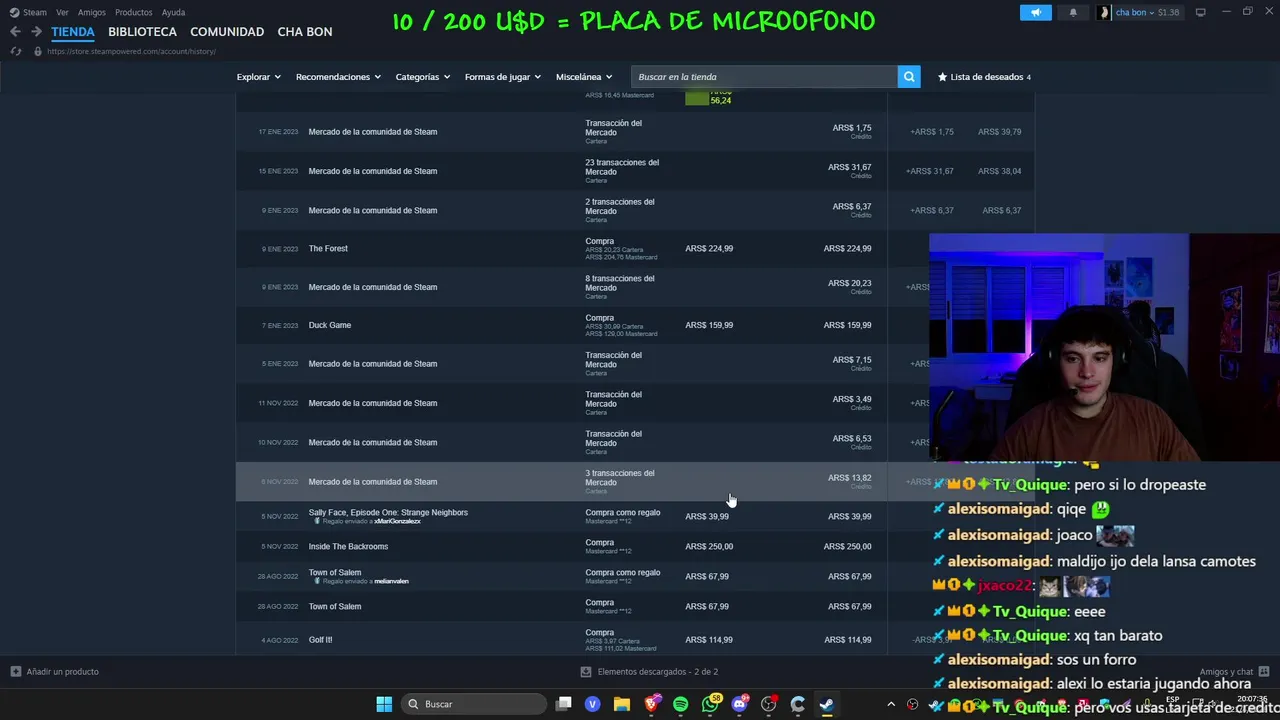
Task: Expand the Miscelánea dropdown
Action: [x=584, y=77]
